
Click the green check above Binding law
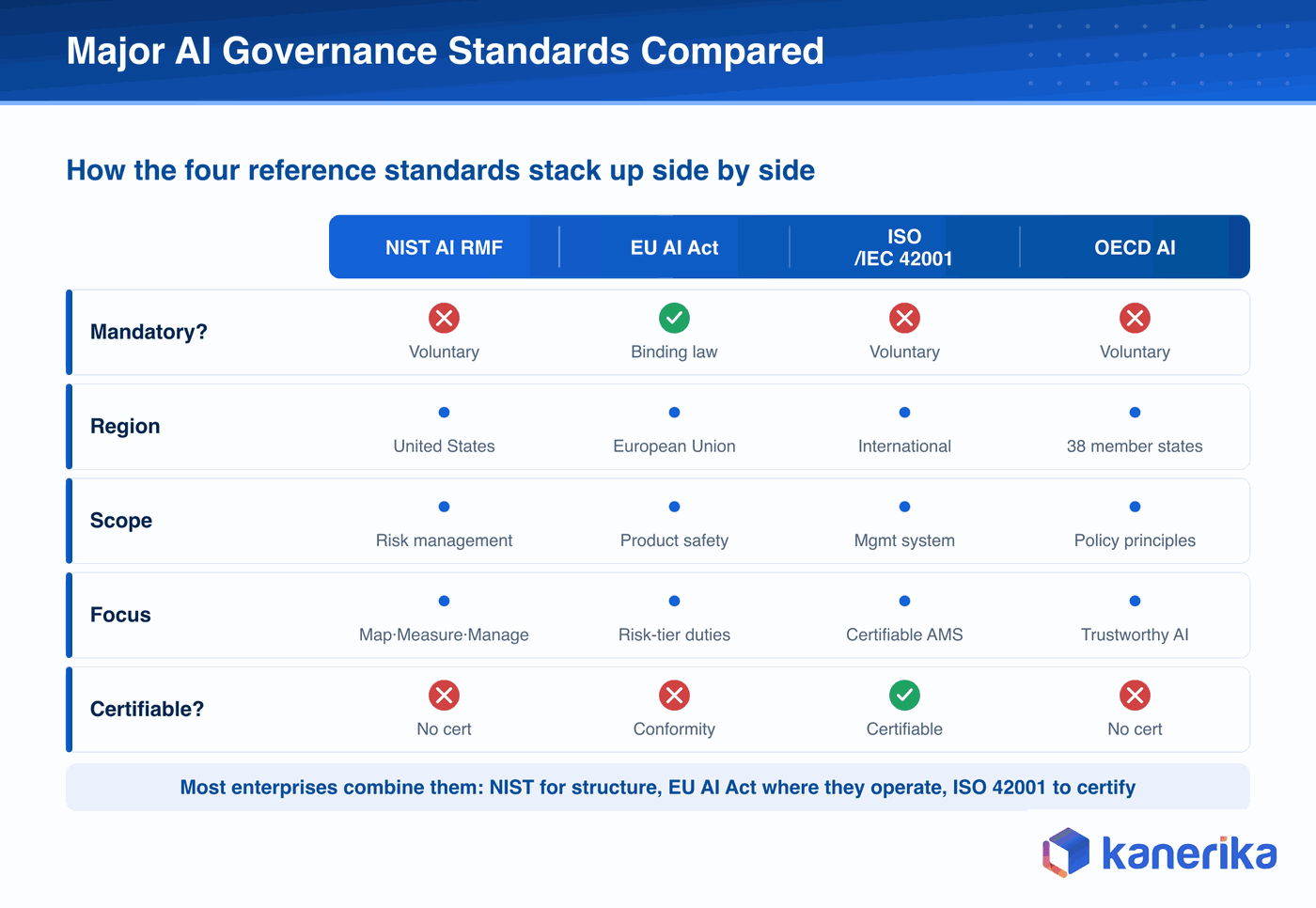click(674, 318)
